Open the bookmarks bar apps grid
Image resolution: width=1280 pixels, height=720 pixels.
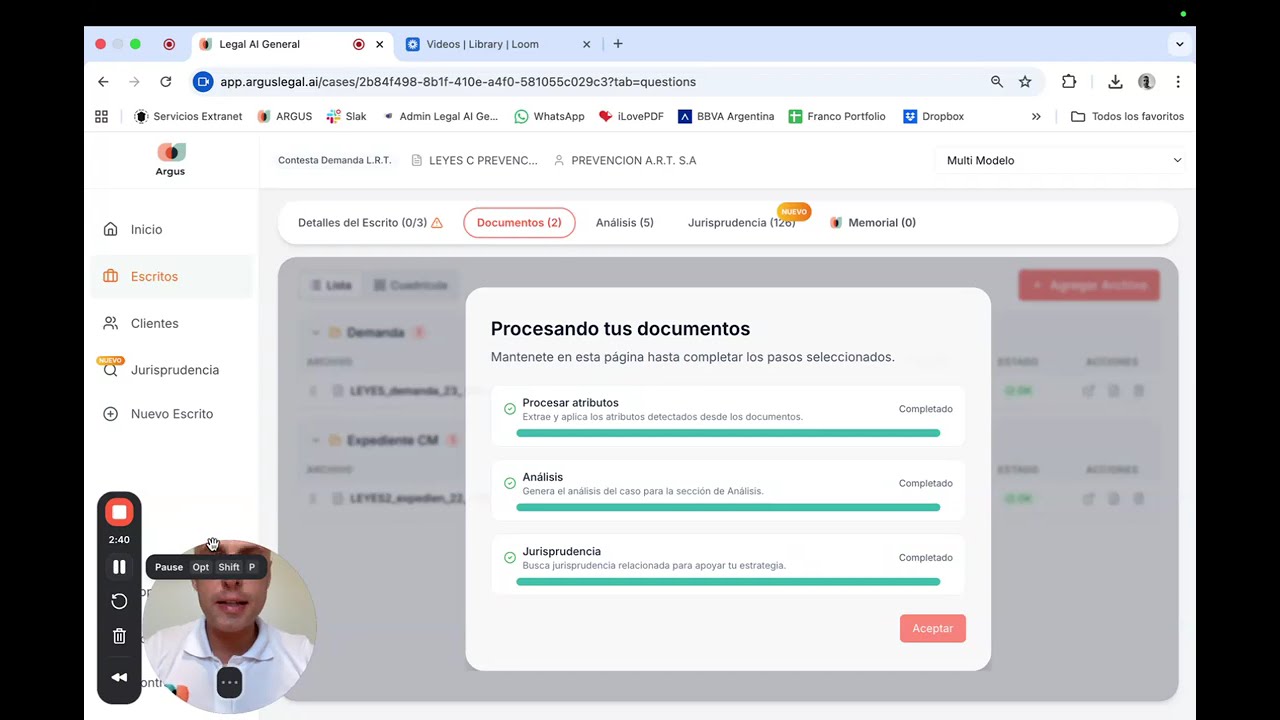[x=101, y=117]
